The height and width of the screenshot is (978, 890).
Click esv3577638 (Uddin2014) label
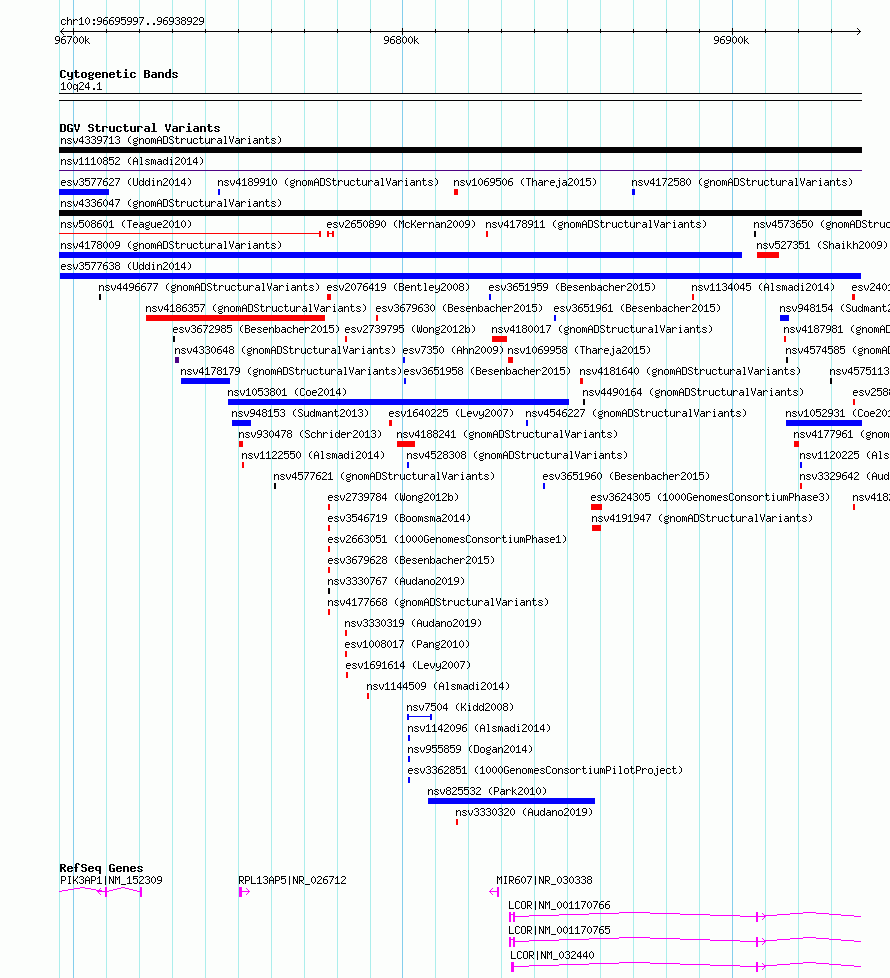pos(126,266)
